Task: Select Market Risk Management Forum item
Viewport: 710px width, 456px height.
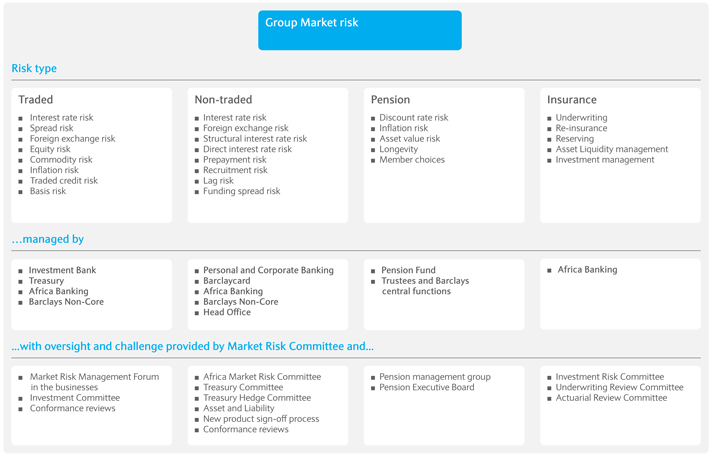Action: (95, 382)
